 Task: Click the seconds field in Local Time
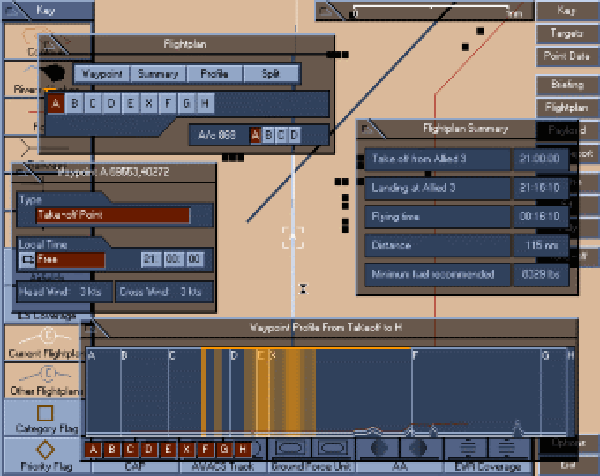195,259
